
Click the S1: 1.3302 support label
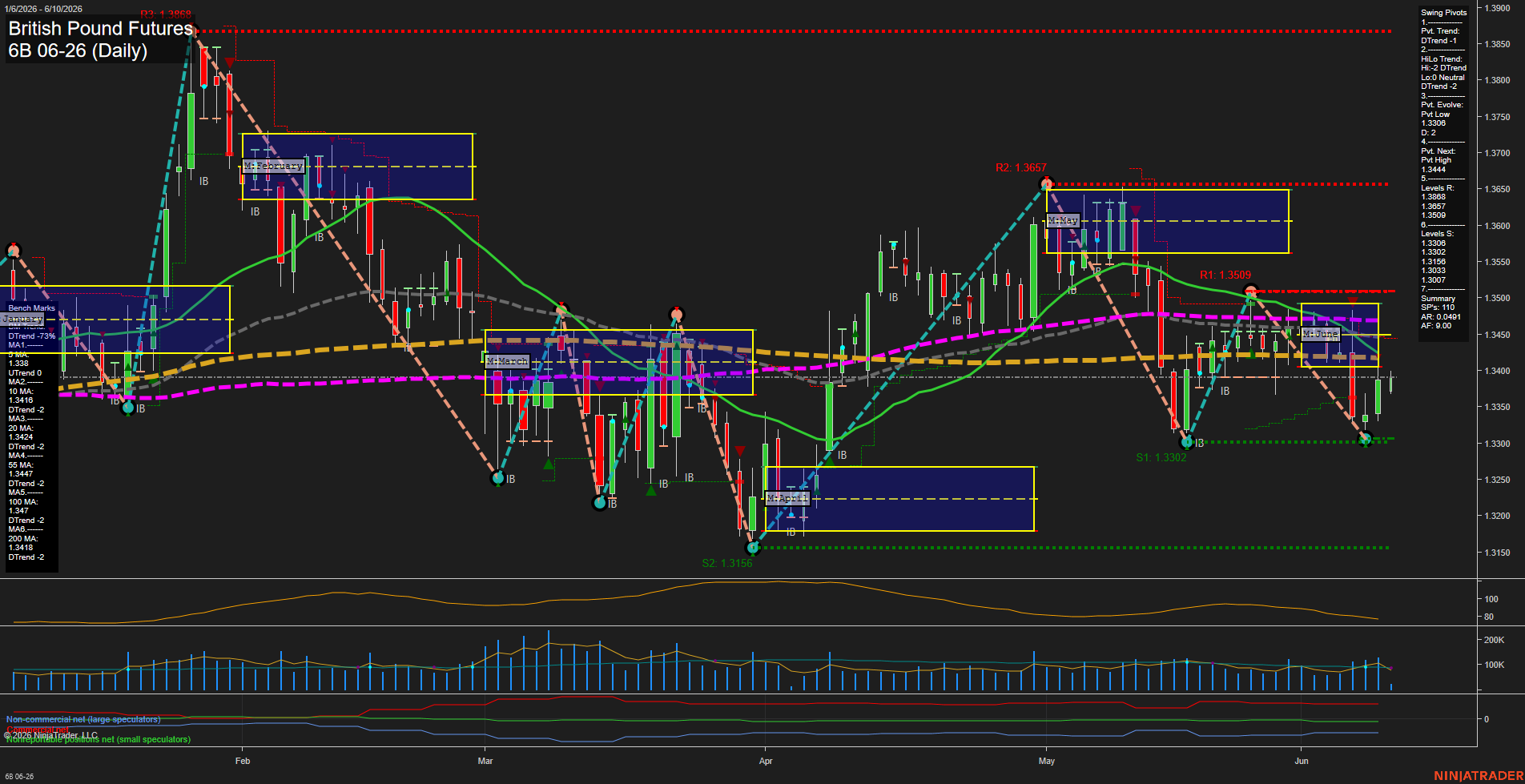(x=1161, y=457)
